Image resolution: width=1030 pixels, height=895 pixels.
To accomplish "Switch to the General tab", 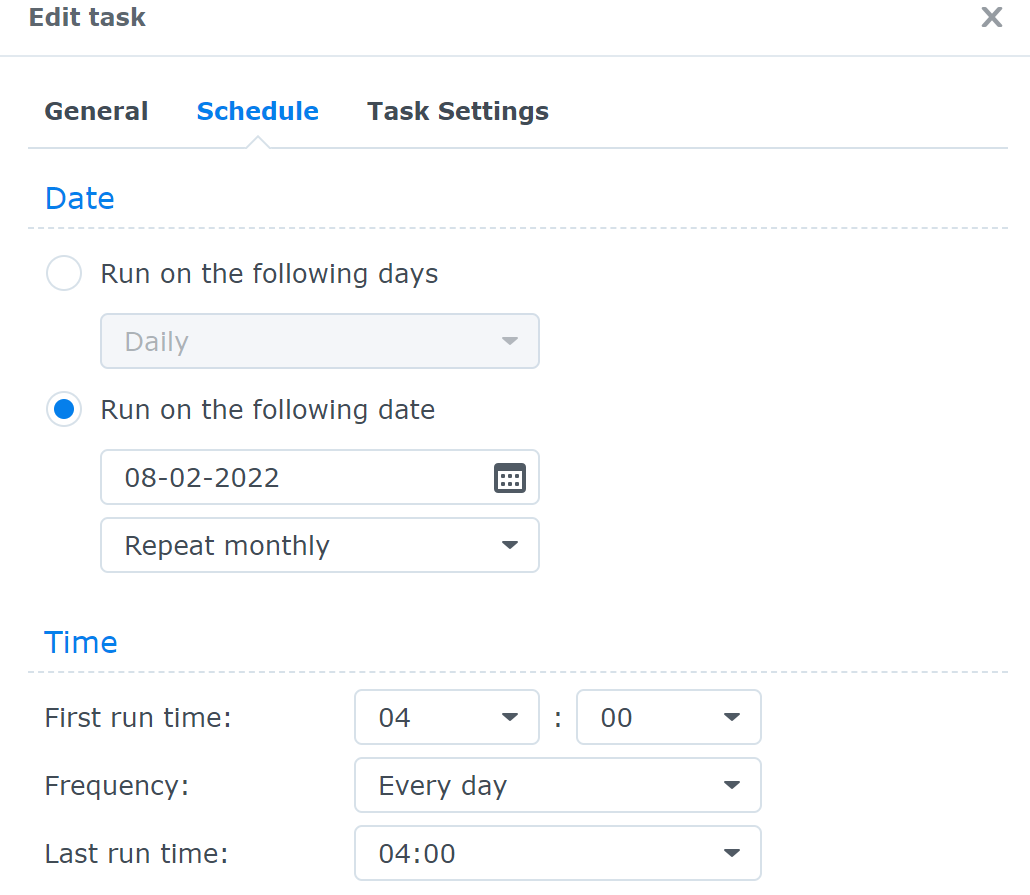I will (x=96, y=111).
